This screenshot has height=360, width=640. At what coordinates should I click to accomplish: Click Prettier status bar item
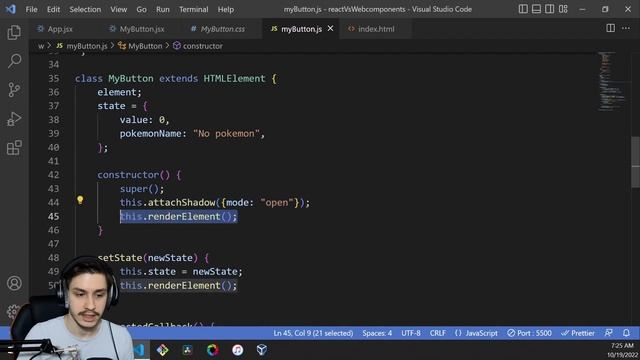point(578,333)
